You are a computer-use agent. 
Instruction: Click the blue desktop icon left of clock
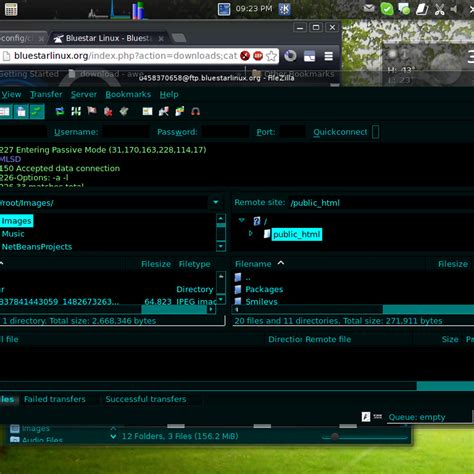[x=224, y=9]
